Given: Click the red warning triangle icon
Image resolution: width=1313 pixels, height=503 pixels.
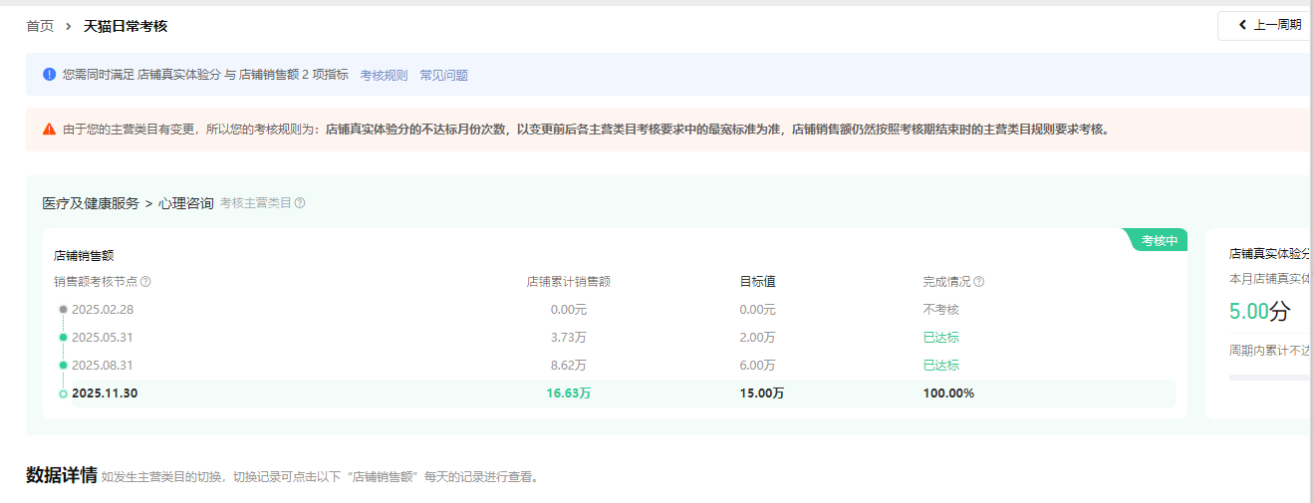Looking at the screenshot, I should 49,129.
